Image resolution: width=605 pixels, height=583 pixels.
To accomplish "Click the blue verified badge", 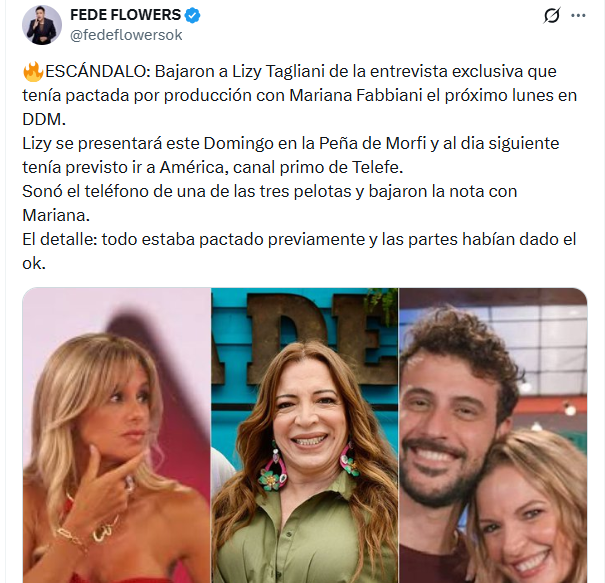I will click(x=192, y=15).
